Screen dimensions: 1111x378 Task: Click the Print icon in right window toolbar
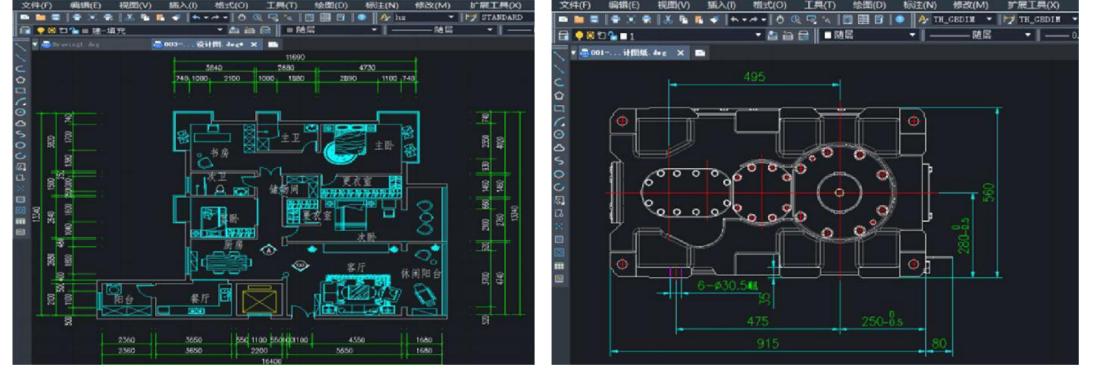tap(616, 19)
